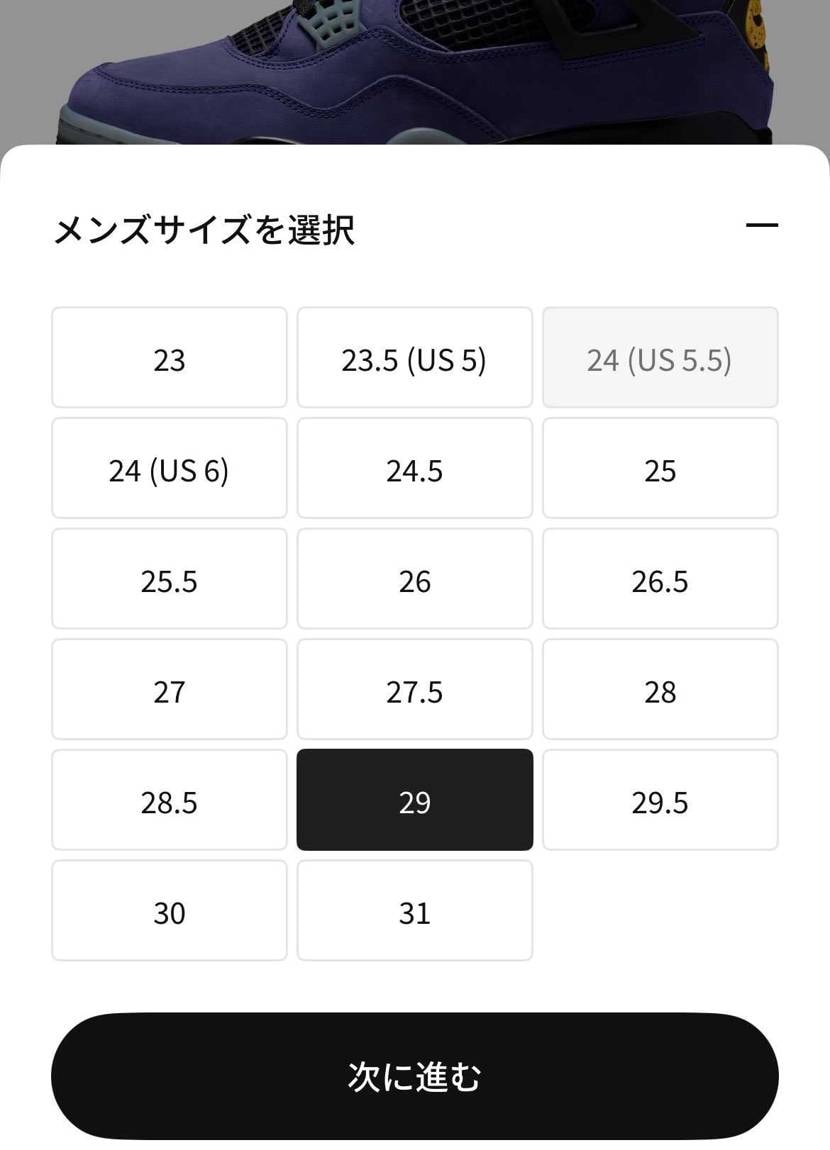
Task: Select size 25
Action: point(660,468)
